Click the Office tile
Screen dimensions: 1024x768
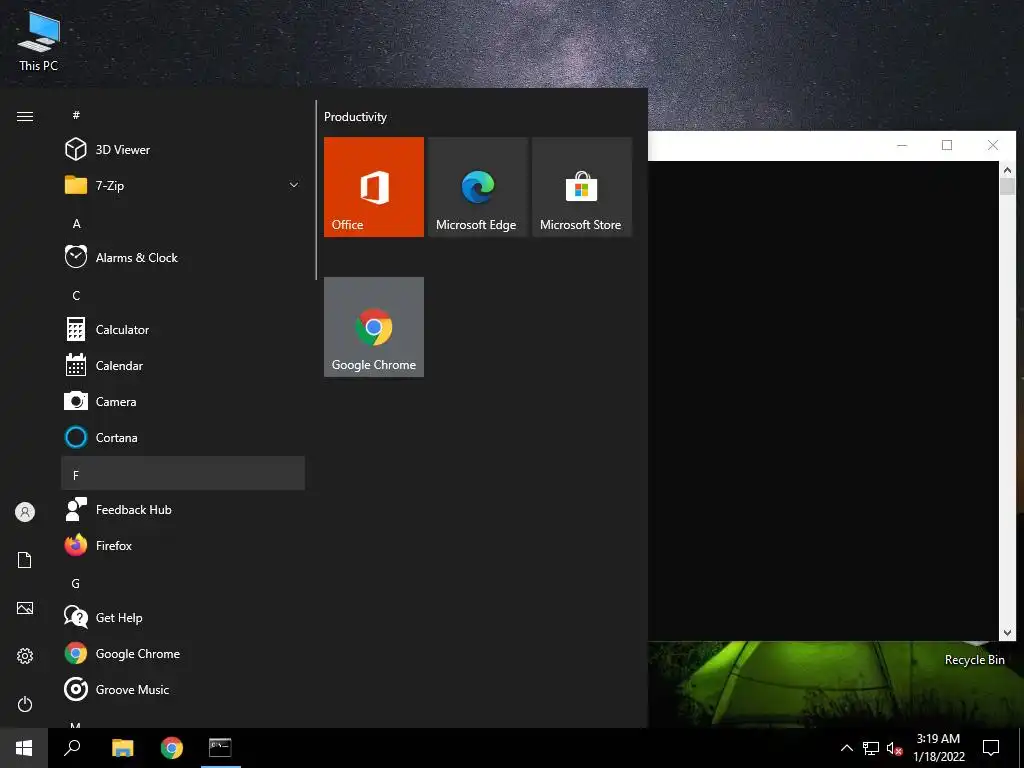pyautogui.click(x=374, y=187)
